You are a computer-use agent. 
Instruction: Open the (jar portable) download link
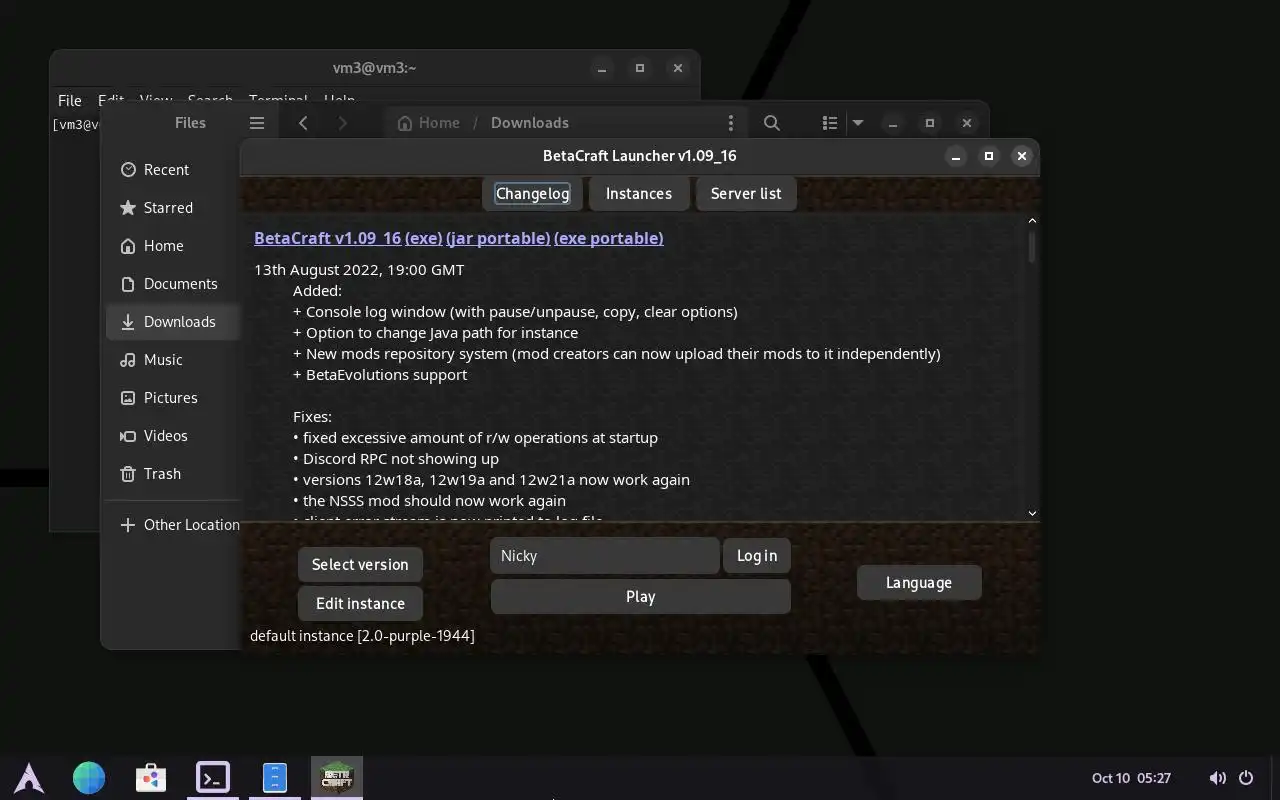pyautogui.click(x=498, y=238)
